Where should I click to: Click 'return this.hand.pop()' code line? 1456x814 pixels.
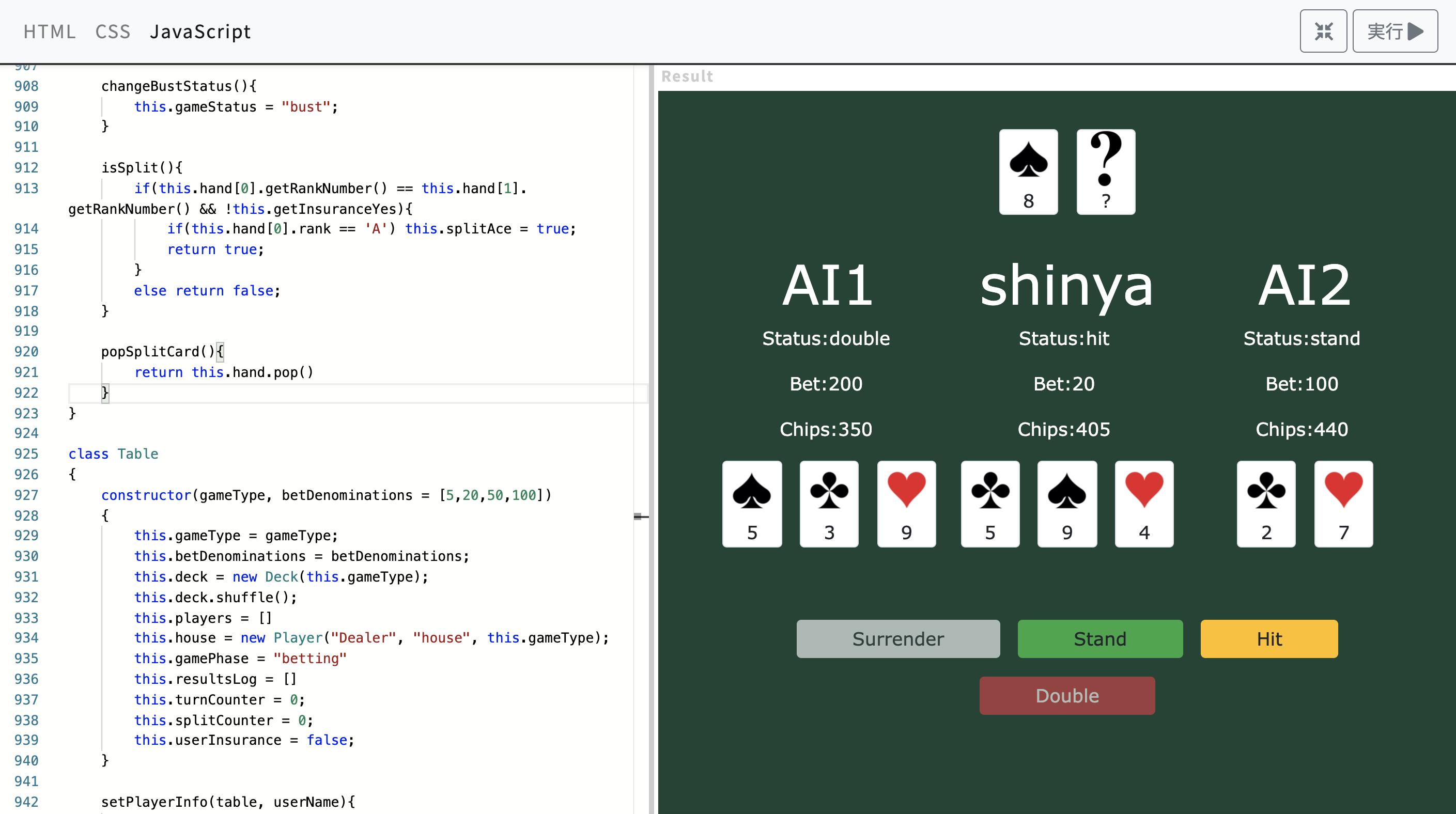pos(223,372)
